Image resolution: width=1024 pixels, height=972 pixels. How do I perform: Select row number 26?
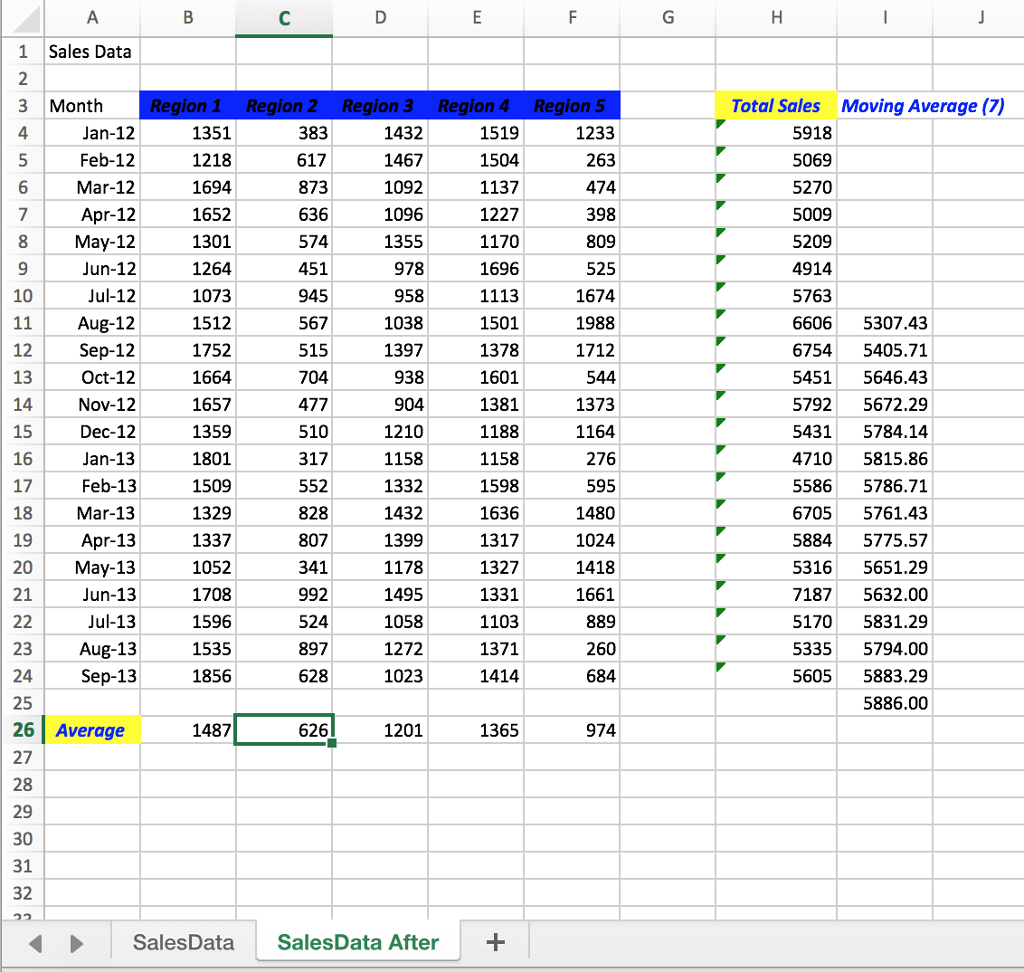tap(22, 730)
